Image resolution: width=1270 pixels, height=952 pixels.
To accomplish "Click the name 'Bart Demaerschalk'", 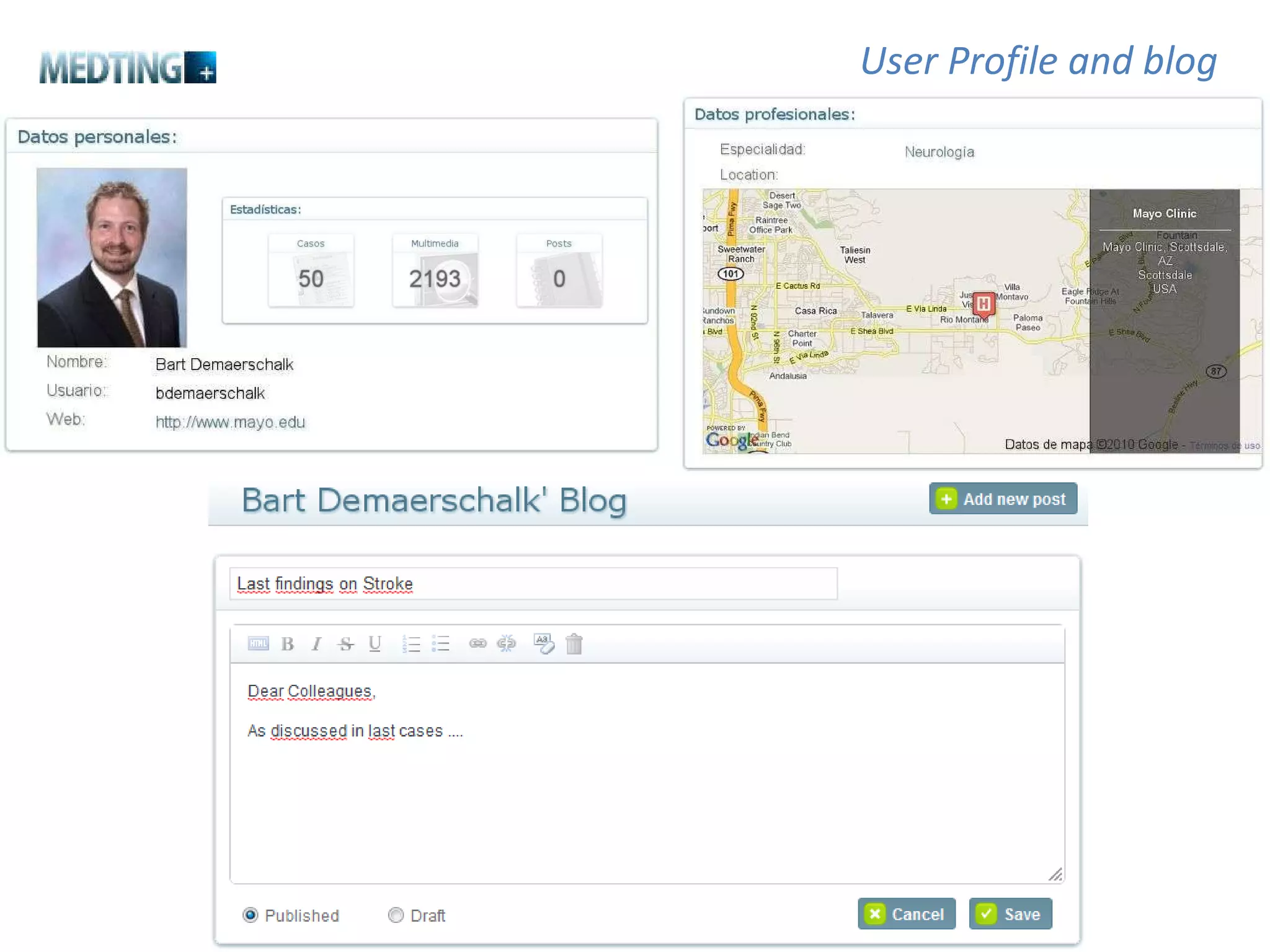I will coord(224,364).
